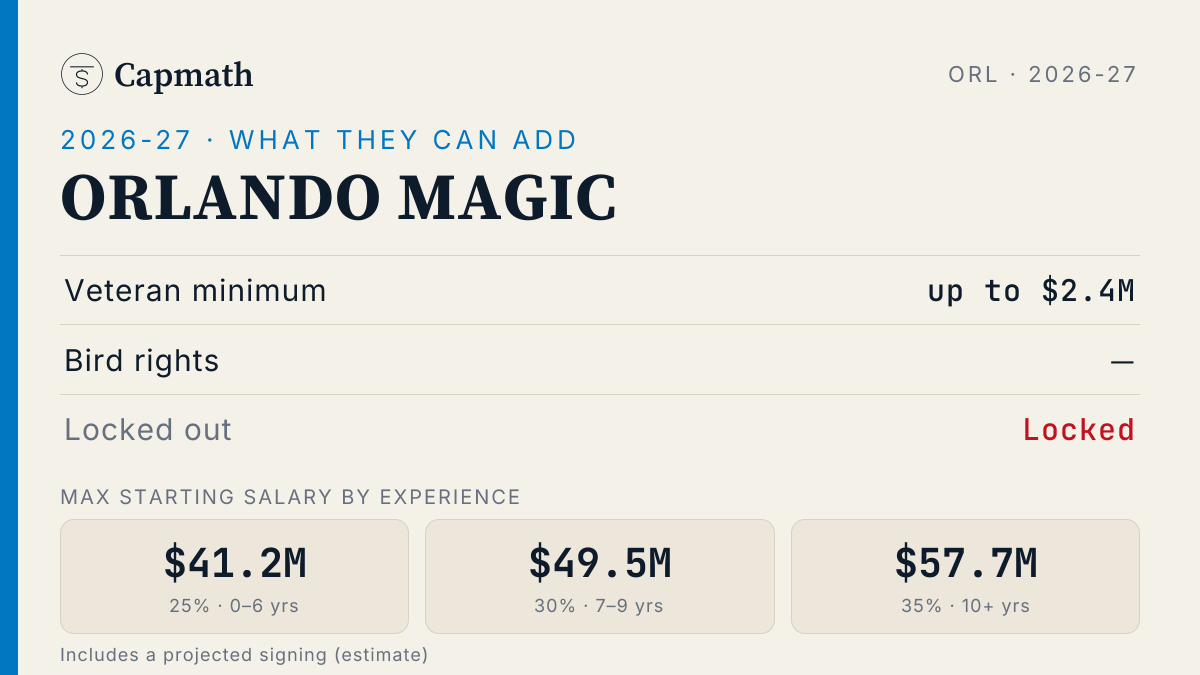This screenshot has width=1200, height=675.
Task: Select the Bird rights row
Action: tap(600, 360)
